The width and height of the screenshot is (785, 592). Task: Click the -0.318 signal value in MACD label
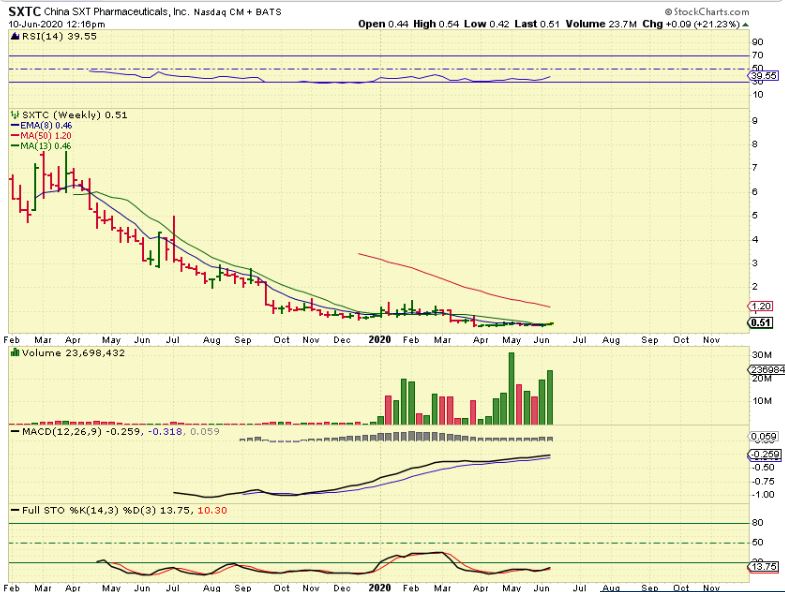[x=165, y=431]
